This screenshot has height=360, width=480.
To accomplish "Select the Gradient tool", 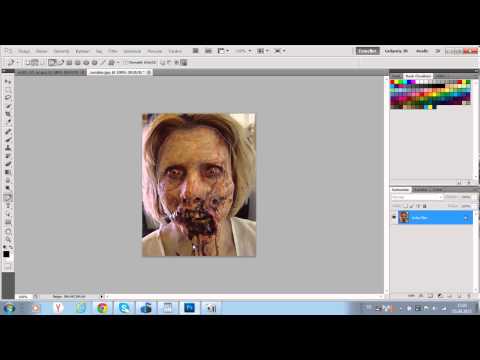I will pos(7,172).
